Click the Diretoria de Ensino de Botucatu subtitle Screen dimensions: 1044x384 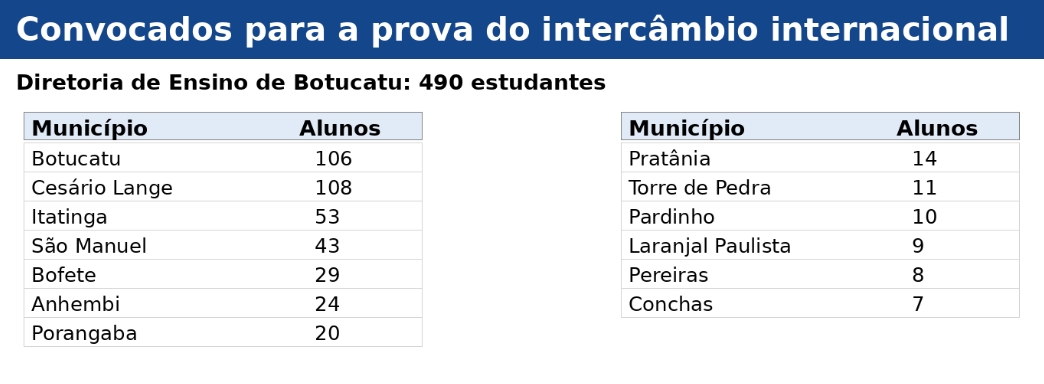[311, 83]
